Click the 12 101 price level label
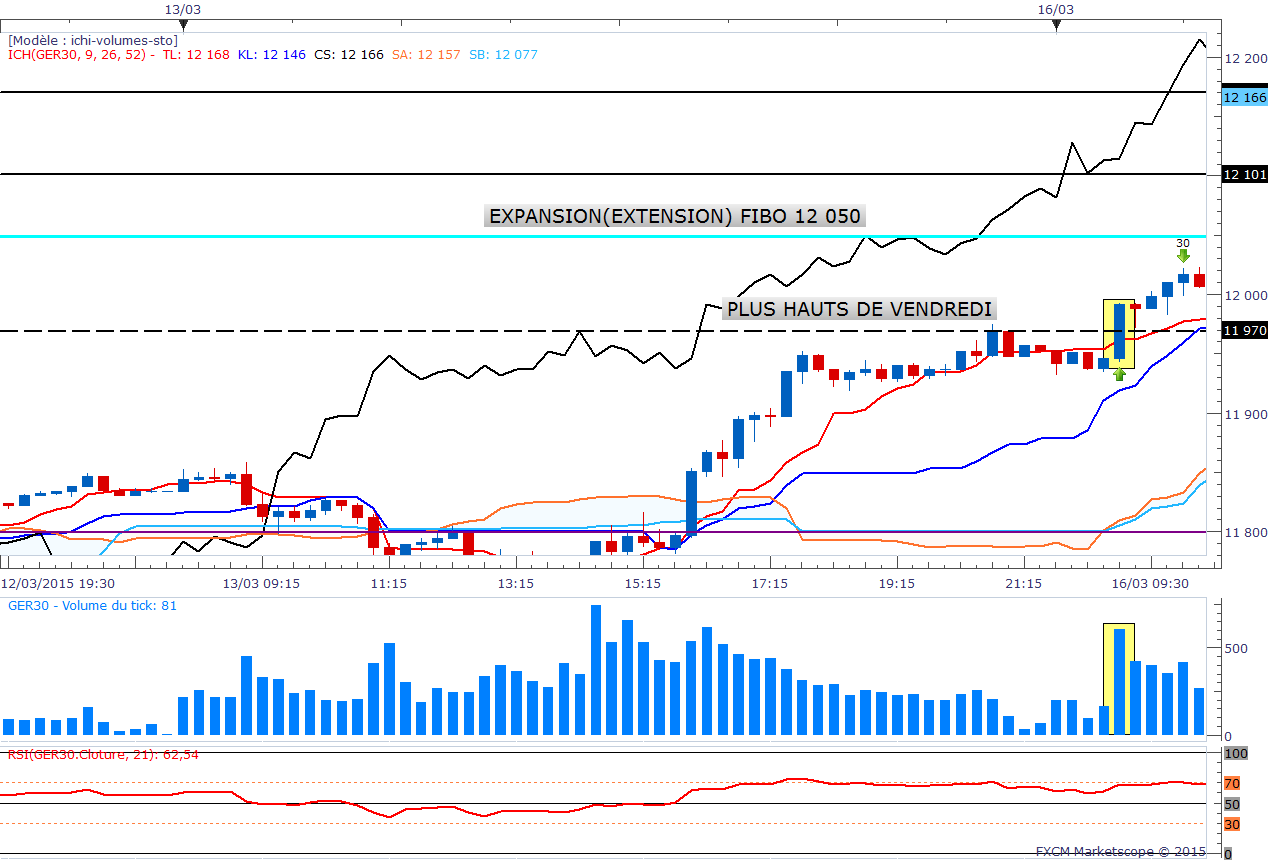 (x=1245, y=175)
